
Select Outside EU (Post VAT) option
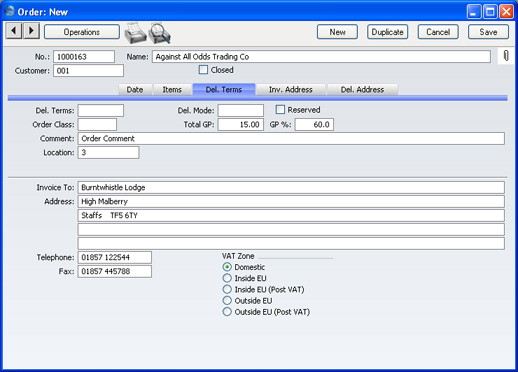(x=227, y=312)
